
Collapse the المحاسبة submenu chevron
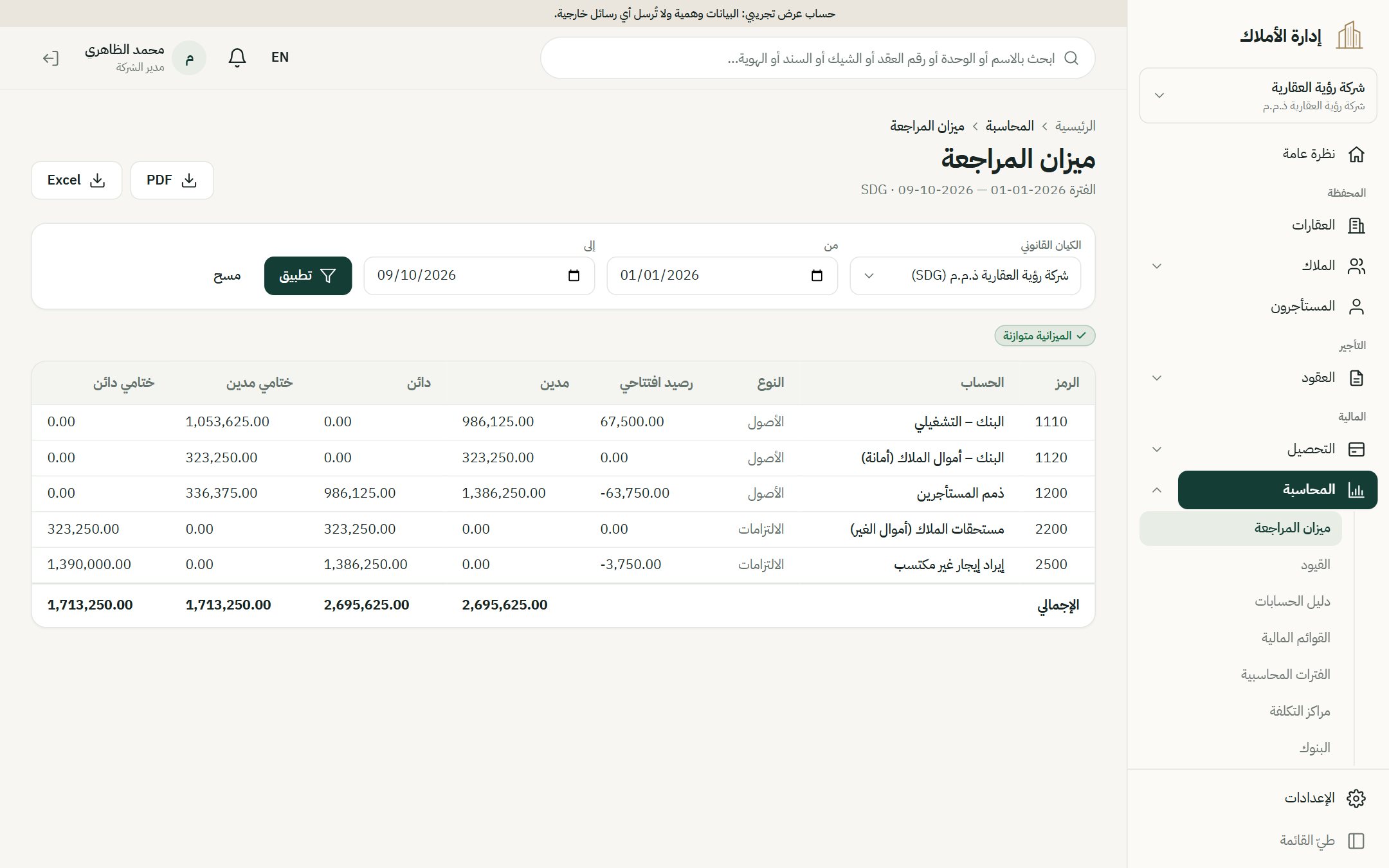[x=1157, y=490]
